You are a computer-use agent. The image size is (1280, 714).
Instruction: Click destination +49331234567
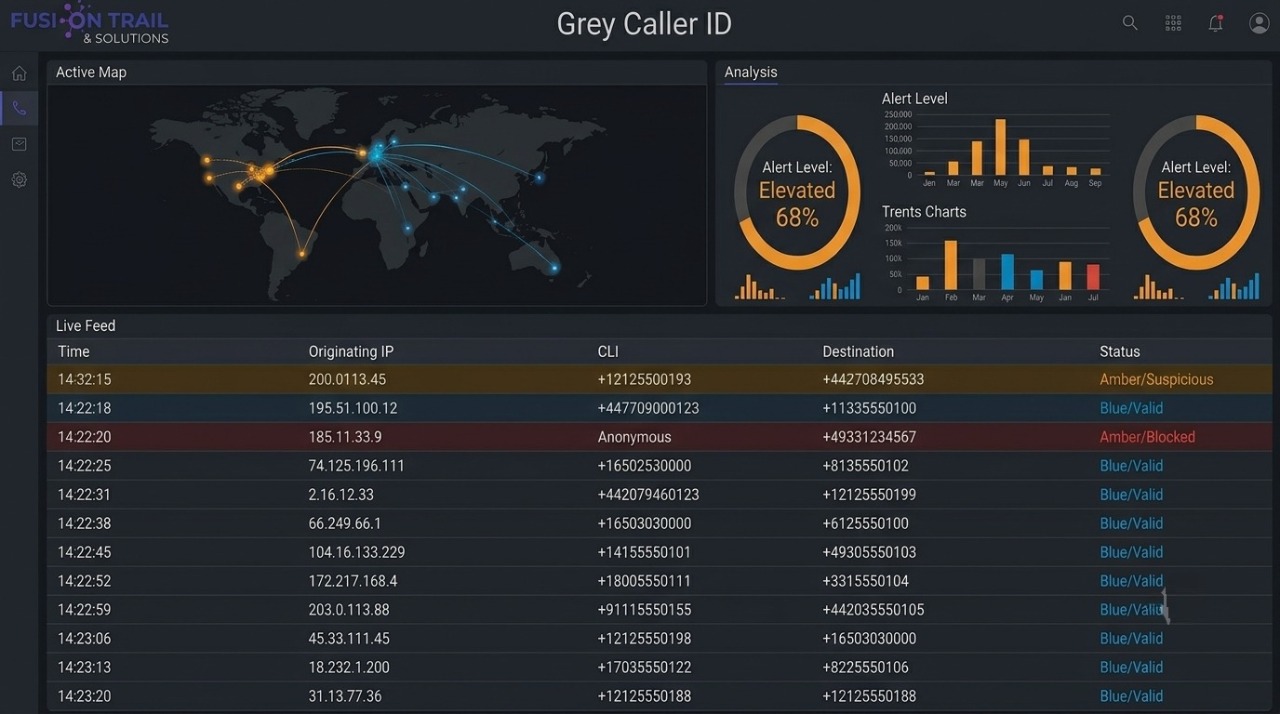[869, 437]
